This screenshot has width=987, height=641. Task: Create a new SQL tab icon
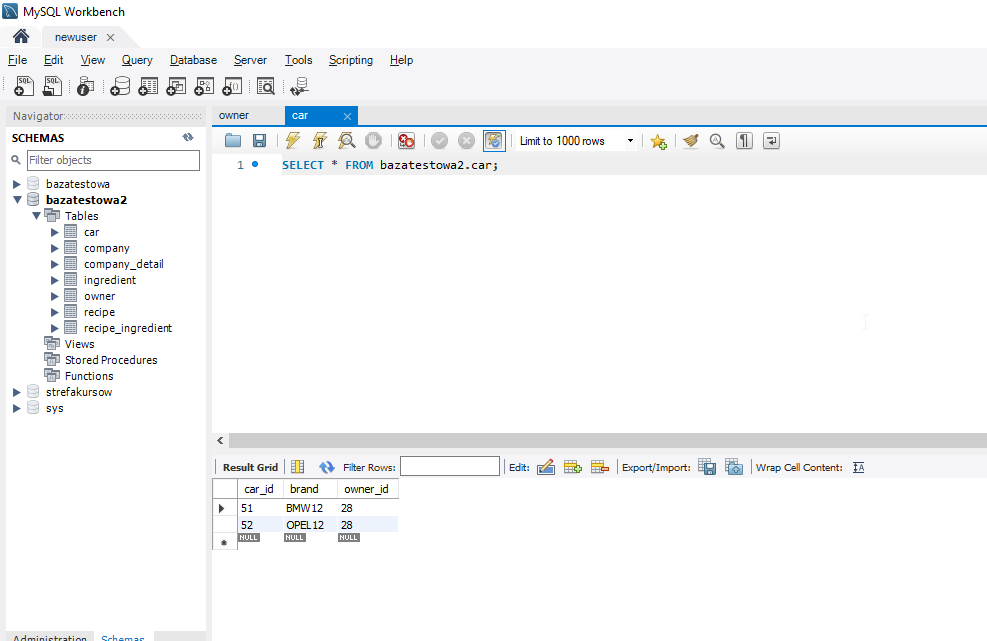coord(24,86)
